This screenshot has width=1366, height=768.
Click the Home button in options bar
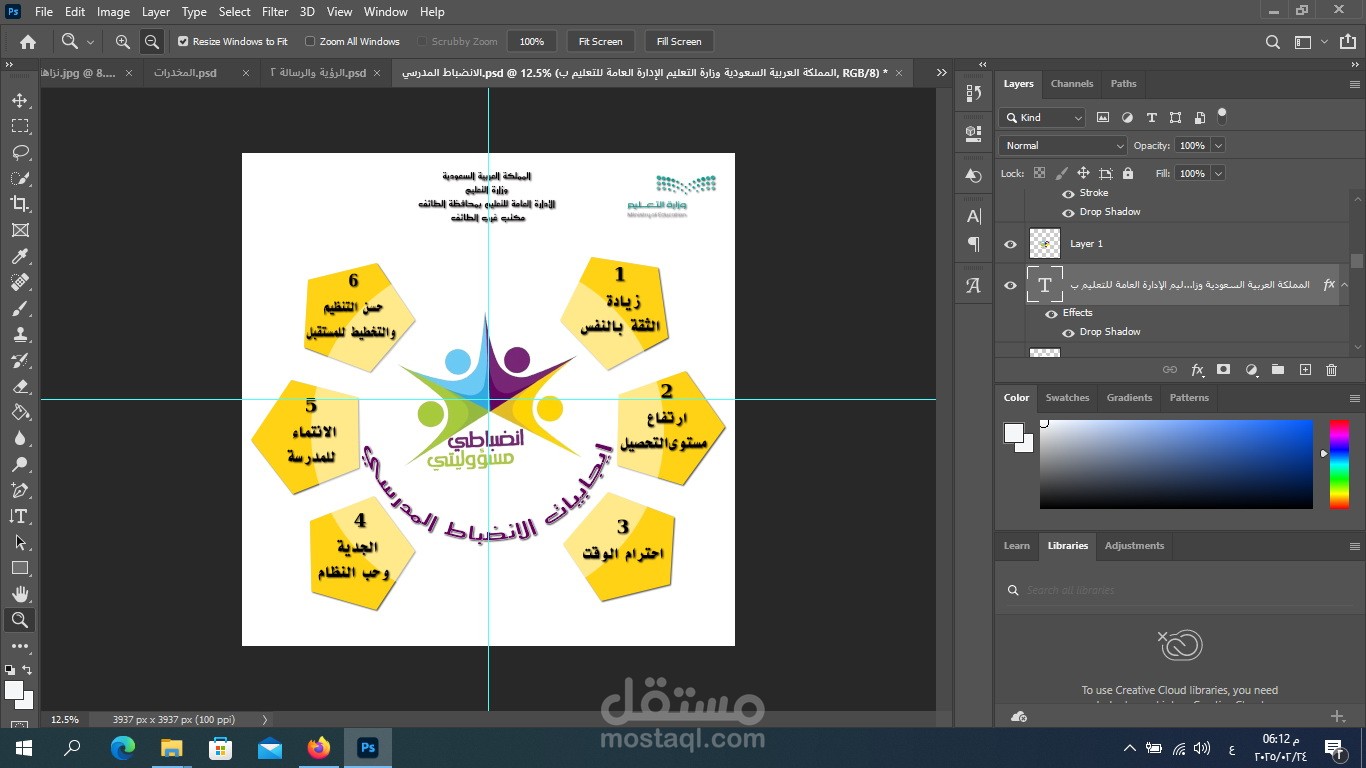point(28,42)
